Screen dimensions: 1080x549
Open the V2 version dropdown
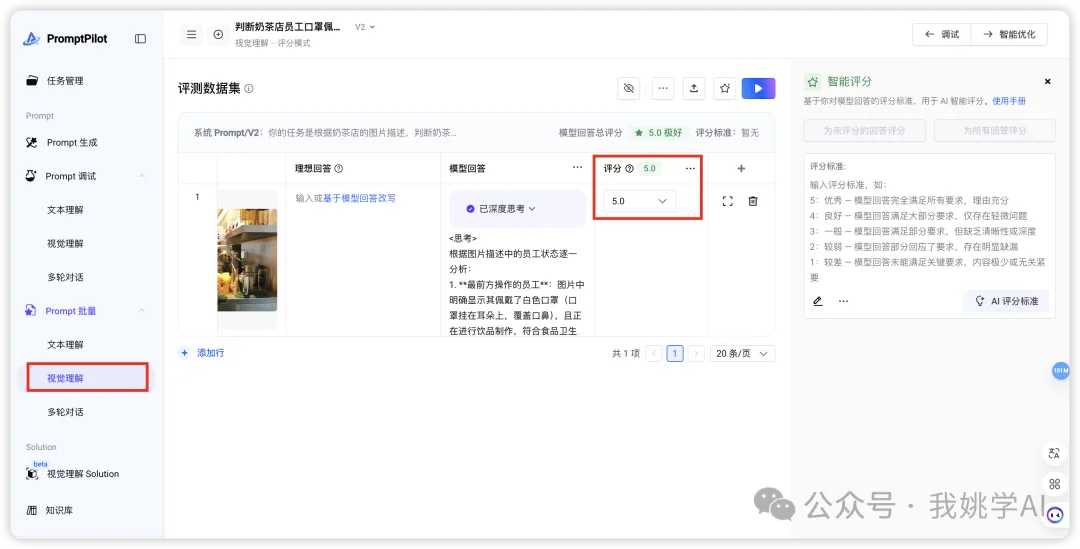[x=365, y=27]
